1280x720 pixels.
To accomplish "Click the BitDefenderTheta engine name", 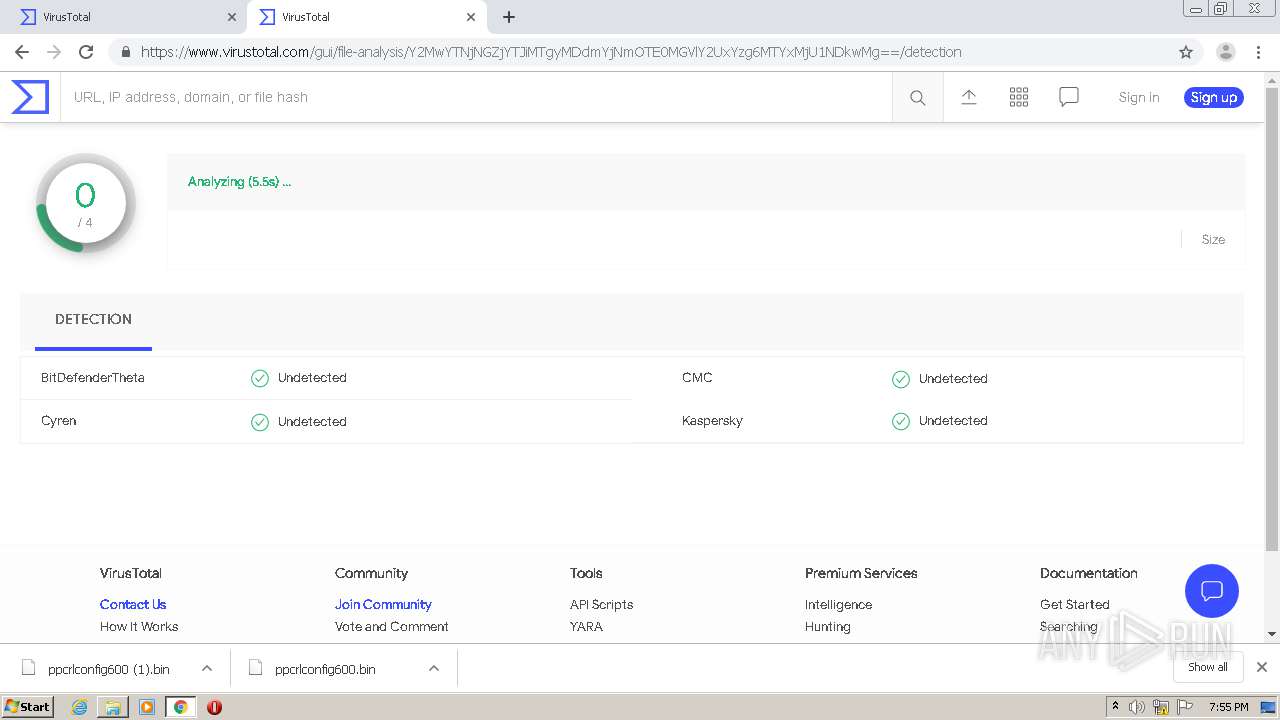I will coord(93,378).
